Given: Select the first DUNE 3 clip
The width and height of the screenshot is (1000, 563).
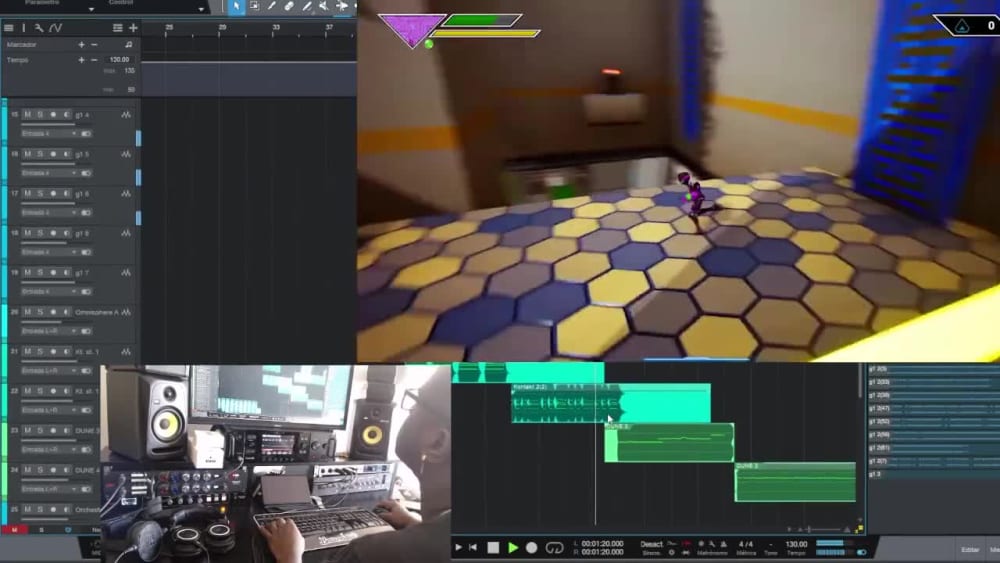Looking at the screenshot, I should (x=669, y=442).
